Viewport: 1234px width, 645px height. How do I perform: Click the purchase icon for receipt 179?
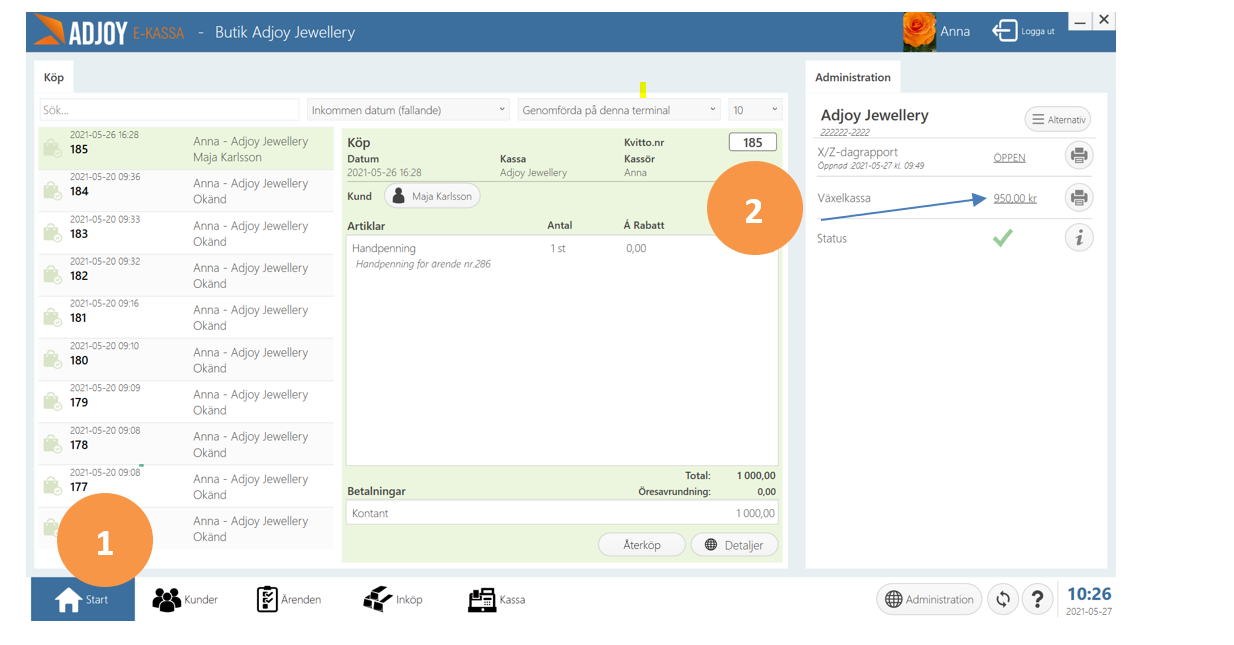click(52, 401)
